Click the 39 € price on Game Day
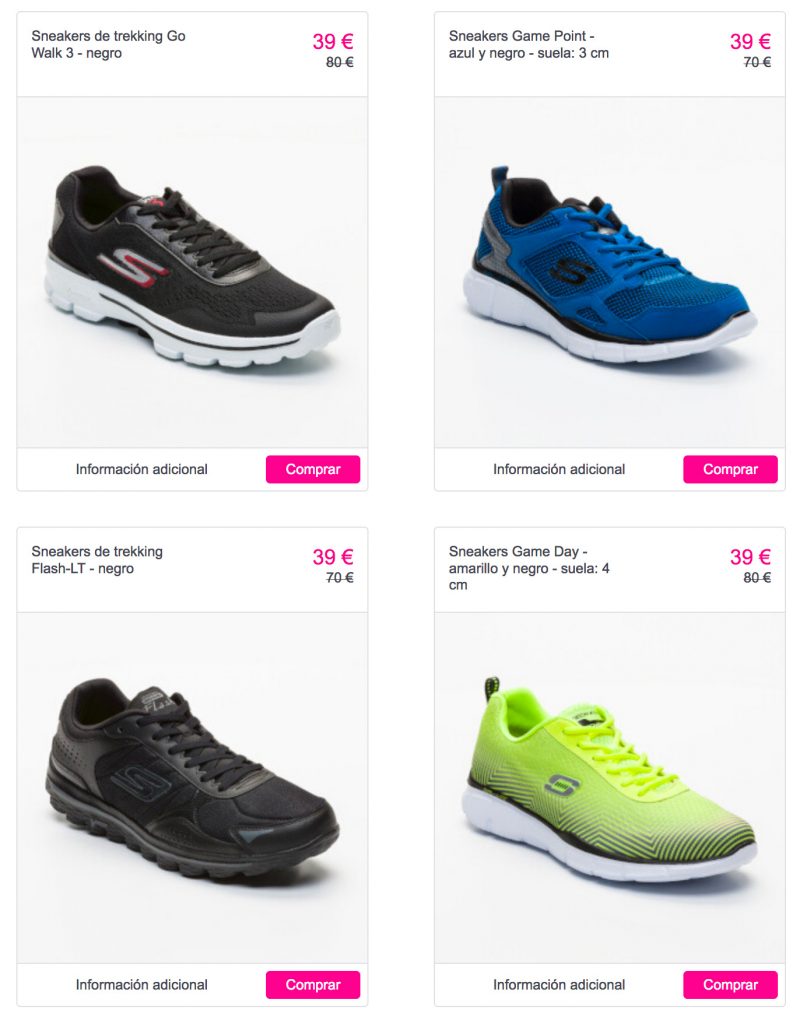Screen dimensions: 800x1024 [x=750, y=556]
